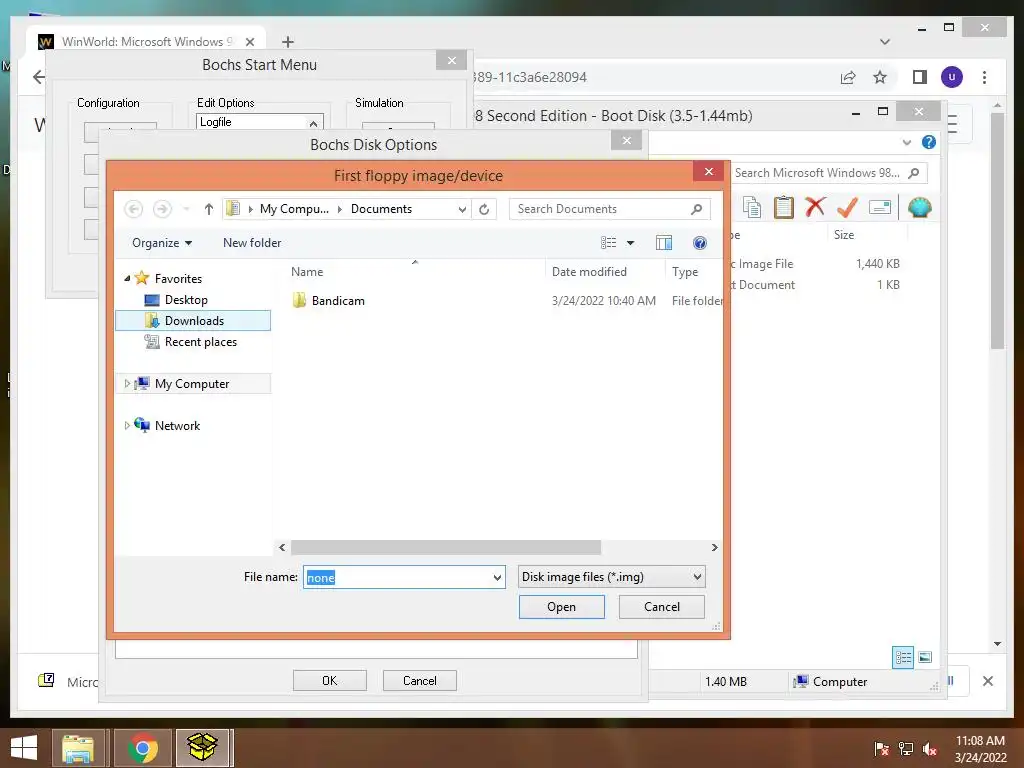The height and width of the screenshot is (768, 1024).
Task: Open the Disk image files filter dropdown
Action: tap(611, 577)
